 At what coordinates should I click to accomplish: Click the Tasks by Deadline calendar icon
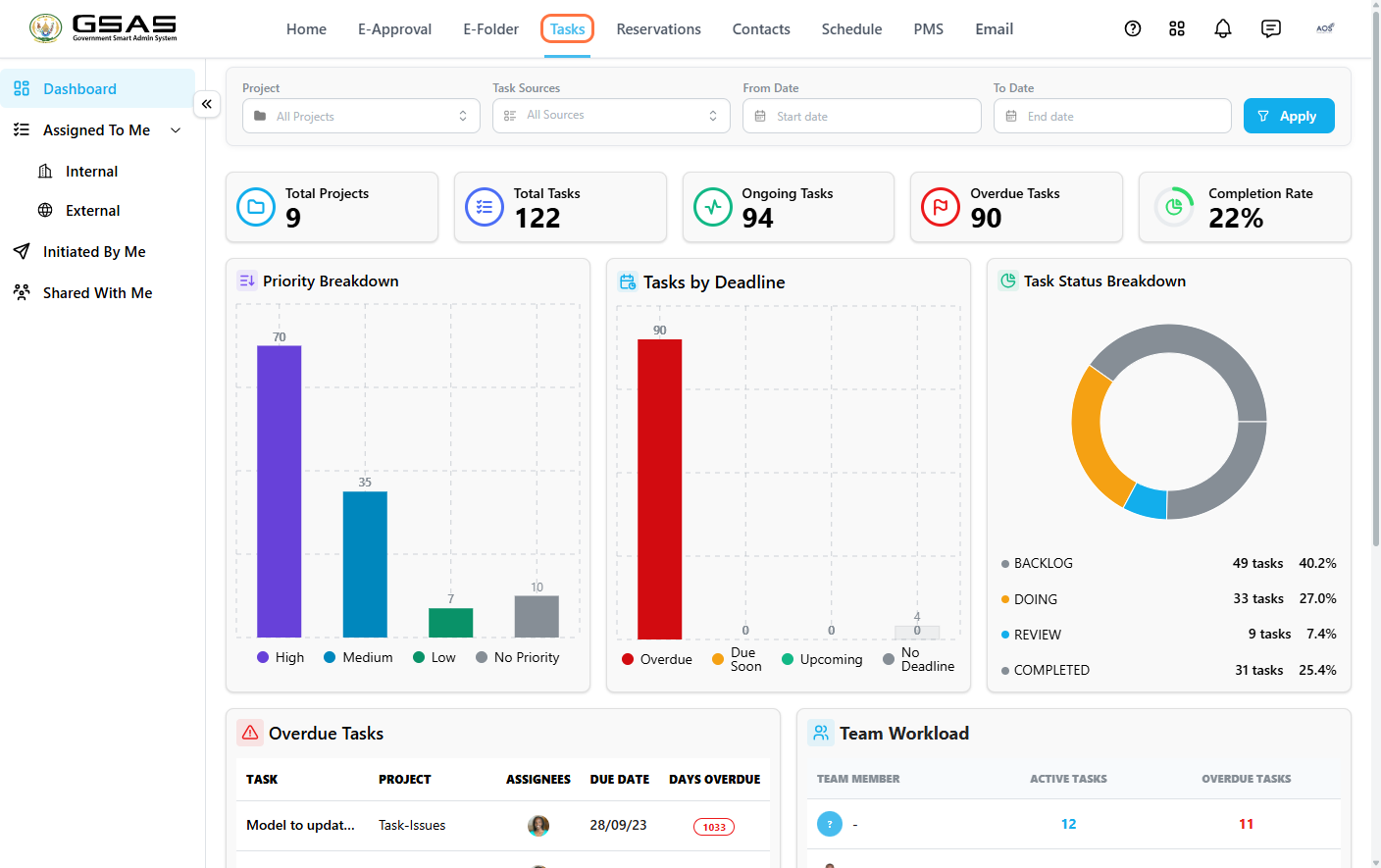point(628,281)
